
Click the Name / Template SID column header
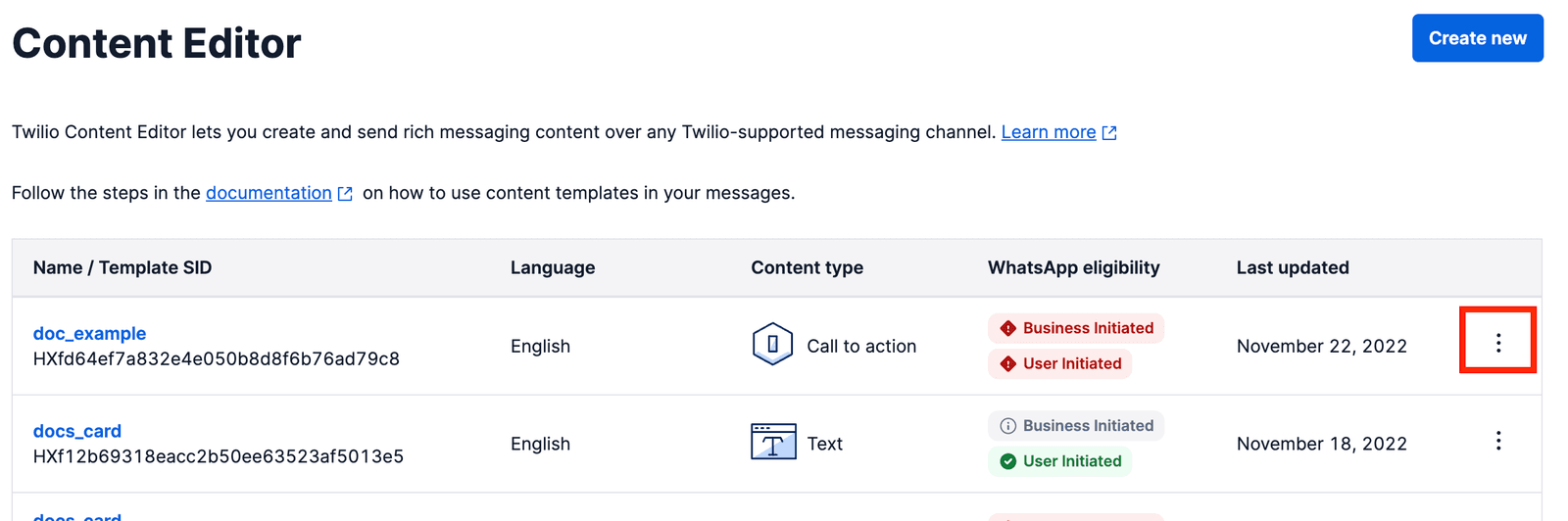(x=122, y=267)
